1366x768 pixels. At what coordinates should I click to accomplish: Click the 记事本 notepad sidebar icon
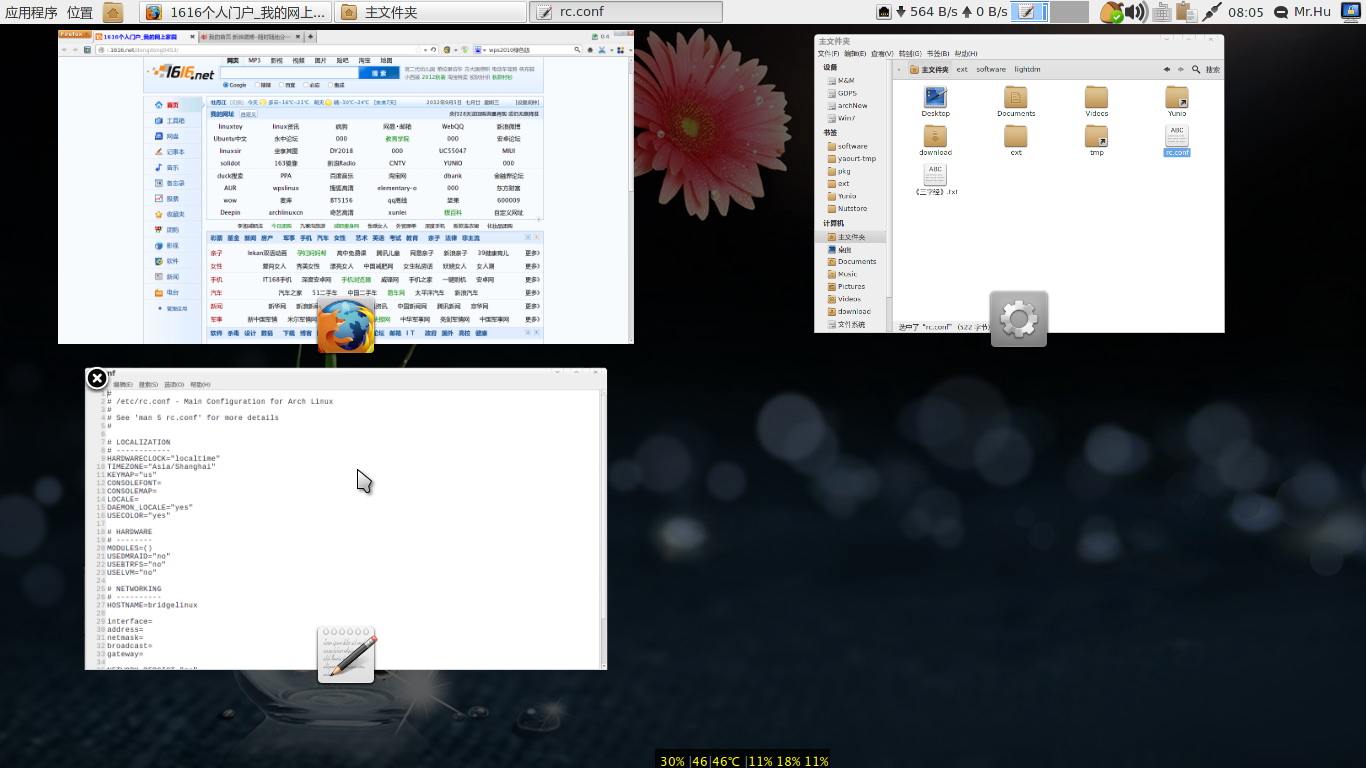pos(159,151)
